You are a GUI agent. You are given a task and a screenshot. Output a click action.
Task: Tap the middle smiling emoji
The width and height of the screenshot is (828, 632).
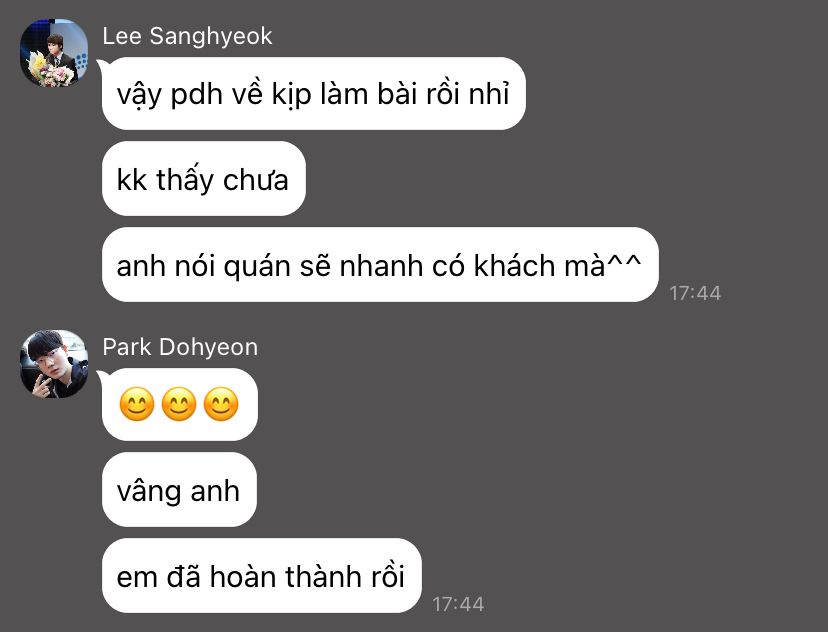pyautogui.click(x=179, y=404)
